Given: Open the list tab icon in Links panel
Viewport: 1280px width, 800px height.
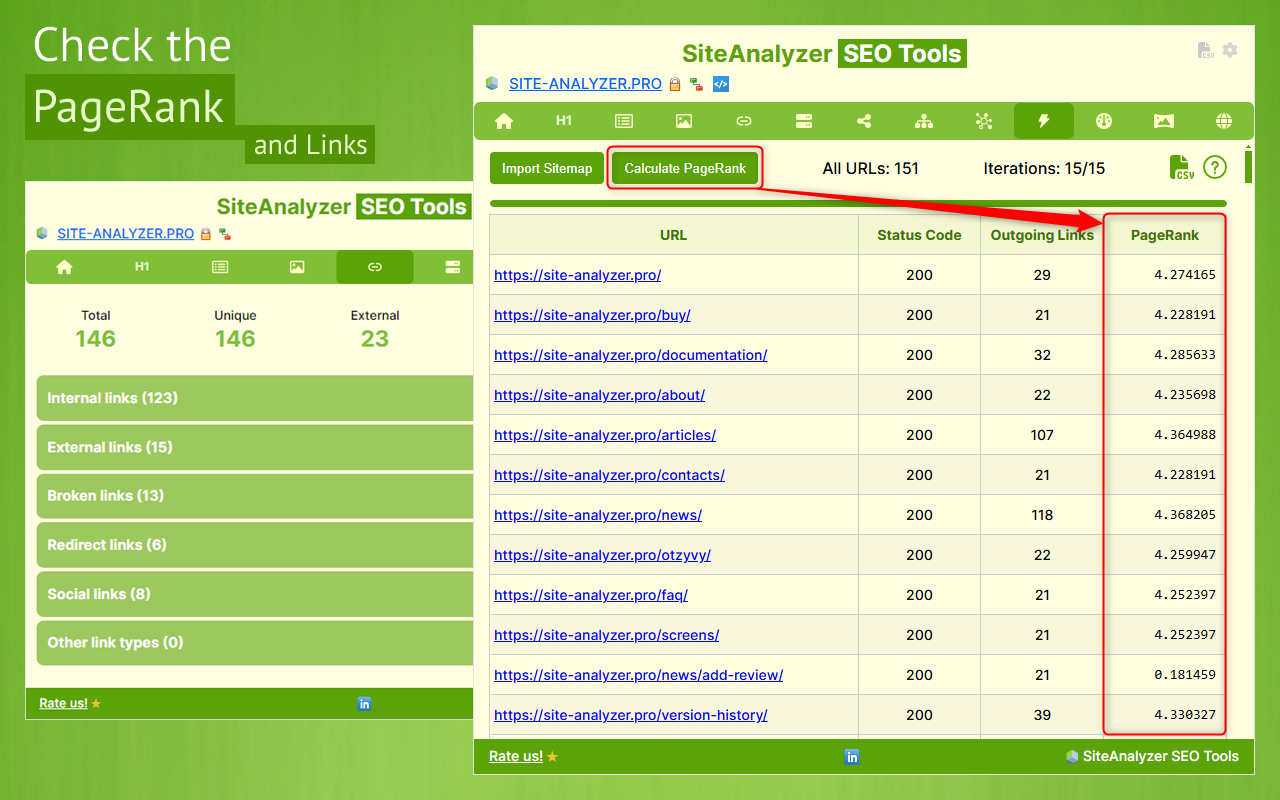Looking at the screenshot, I should pyautogui.click(x=220, y=267).
